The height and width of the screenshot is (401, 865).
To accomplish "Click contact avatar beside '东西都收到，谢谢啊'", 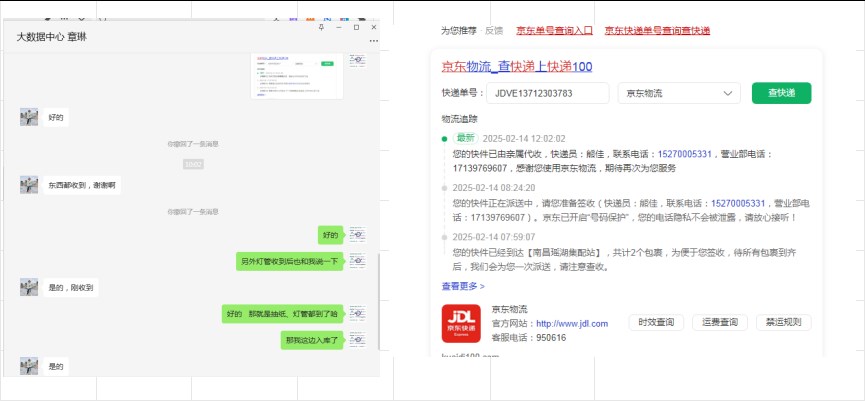I will pos(29,185).
